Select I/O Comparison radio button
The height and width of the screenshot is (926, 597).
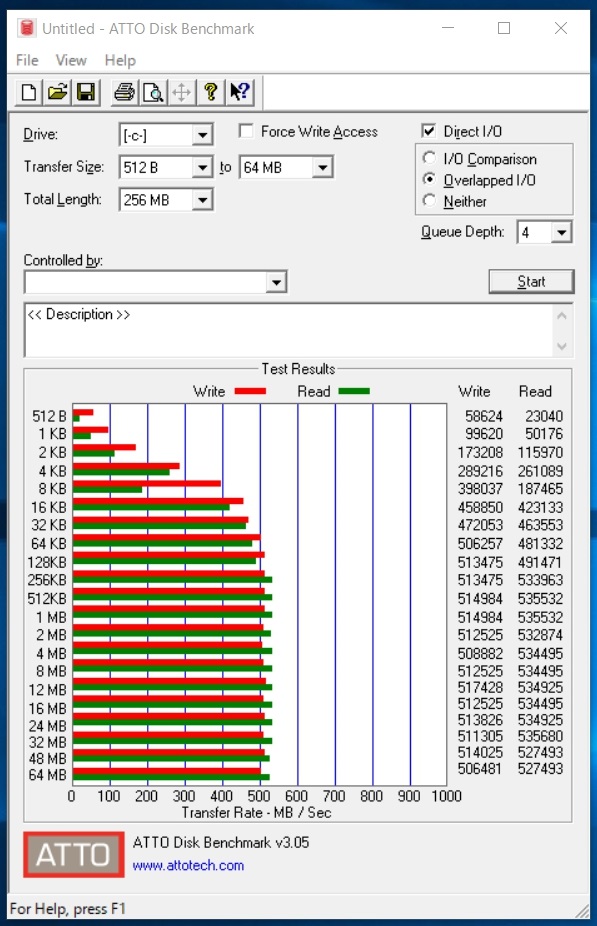429,158
